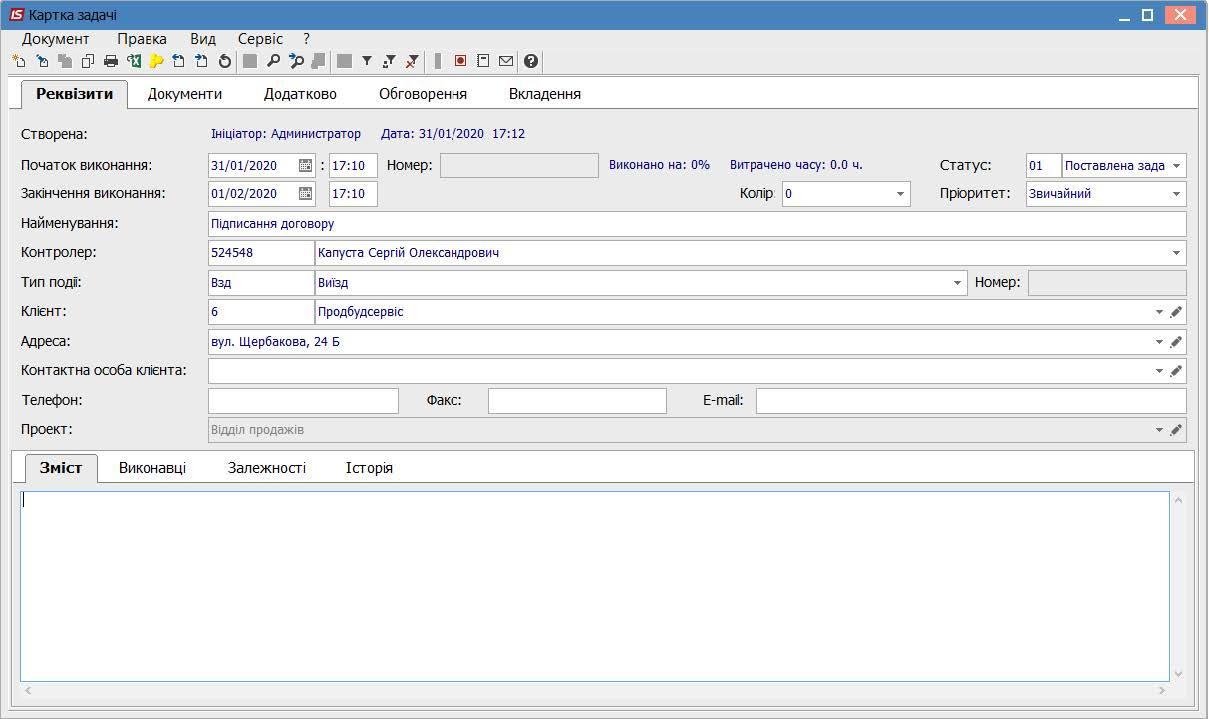Screen dimensions: 1209x719
Task: Switch to the Документи tab
Action: coord(185,94)
